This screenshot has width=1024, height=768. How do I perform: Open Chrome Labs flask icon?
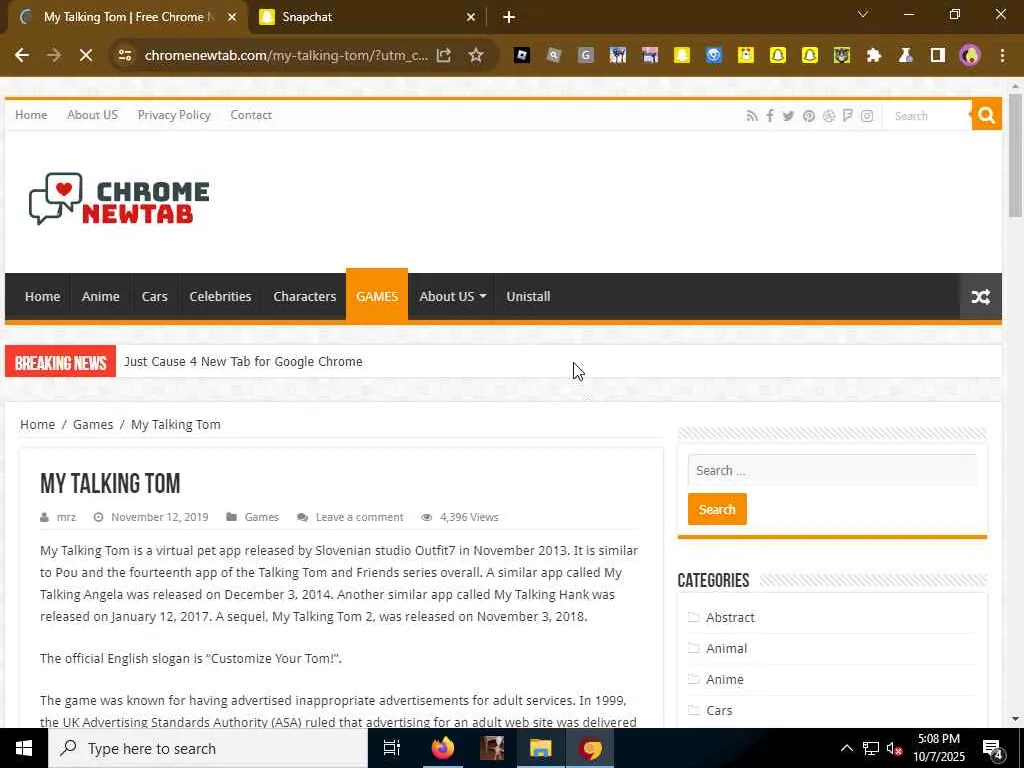point(906,56)
